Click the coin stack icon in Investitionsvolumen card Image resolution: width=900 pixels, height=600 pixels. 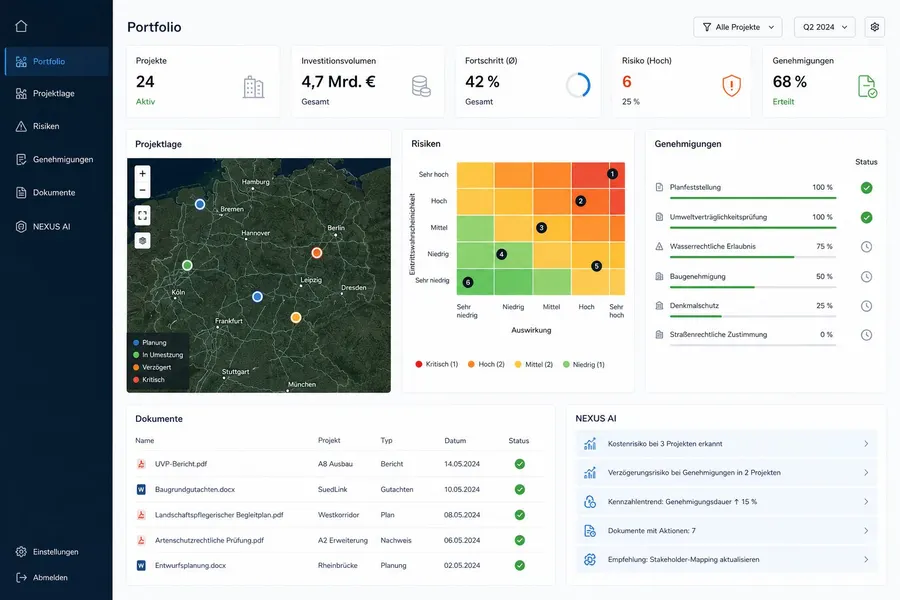[421, 86]
